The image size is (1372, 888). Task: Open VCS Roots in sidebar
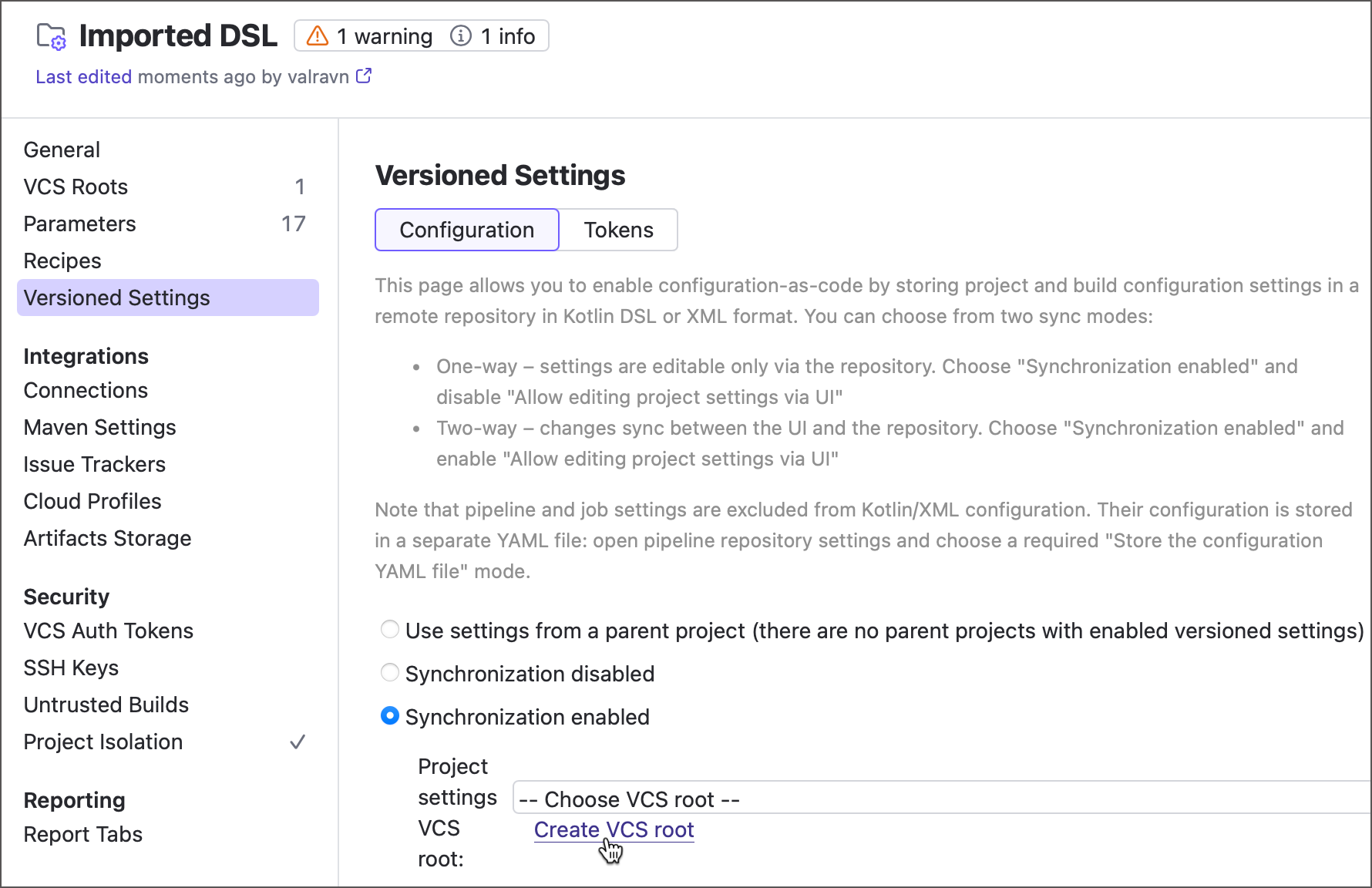click(76, 187)
